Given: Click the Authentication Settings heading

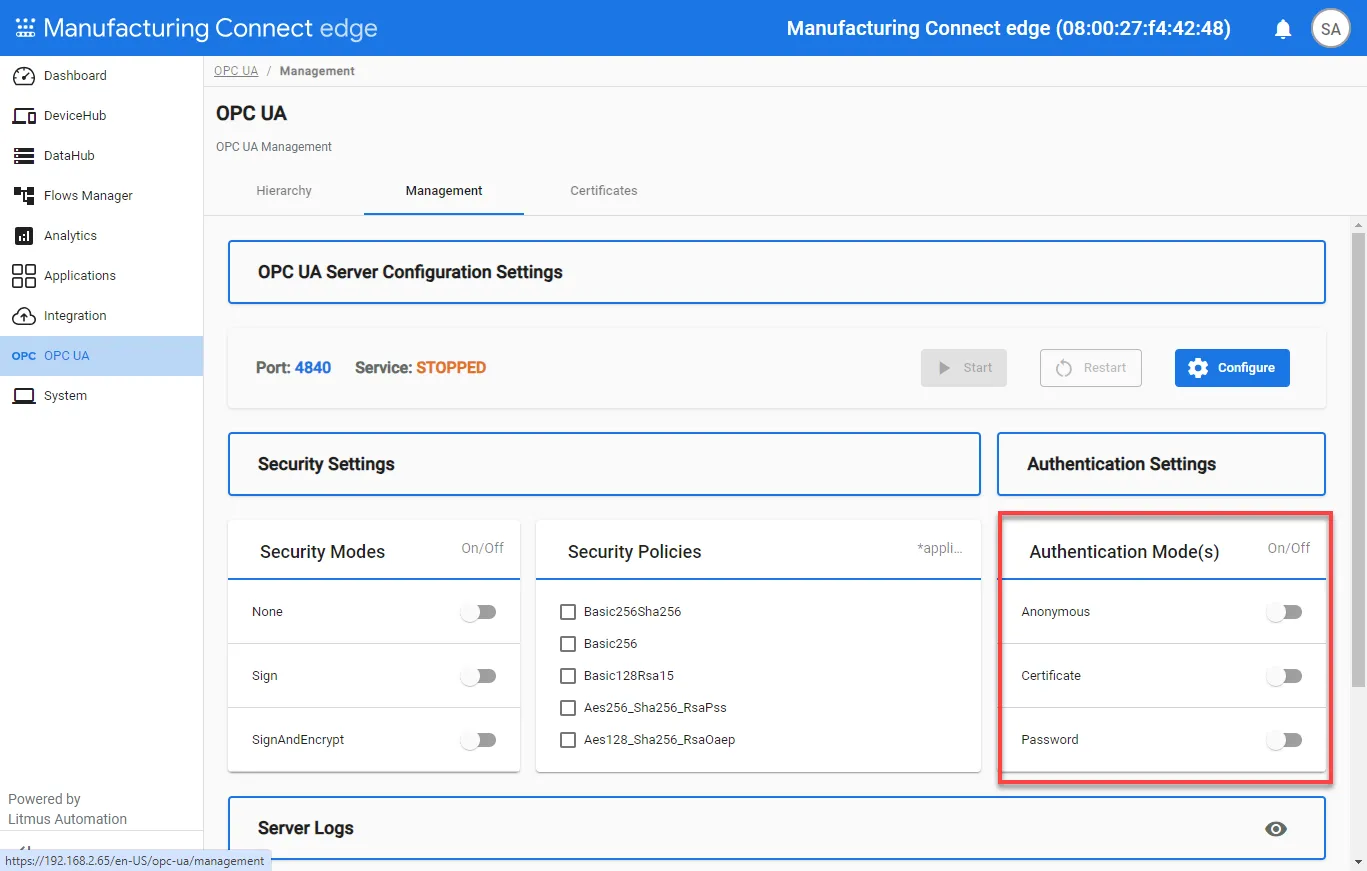Looking at the screenshot, I should (1122, 464).
